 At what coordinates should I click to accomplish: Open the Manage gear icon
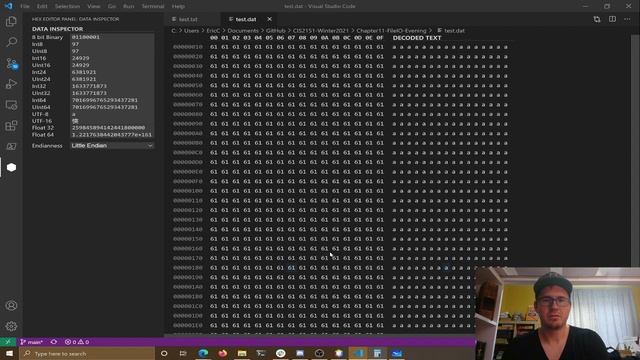click(11, 326)
